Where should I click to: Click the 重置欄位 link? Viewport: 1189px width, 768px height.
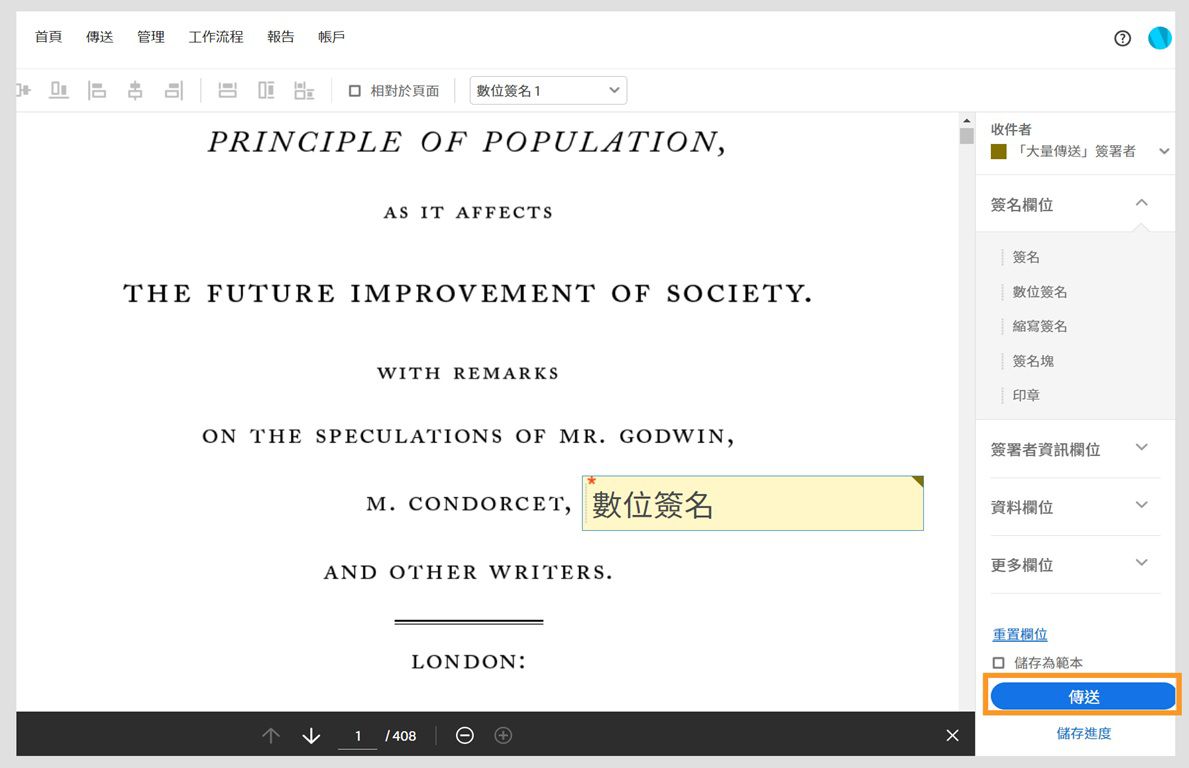point(1020,635)
